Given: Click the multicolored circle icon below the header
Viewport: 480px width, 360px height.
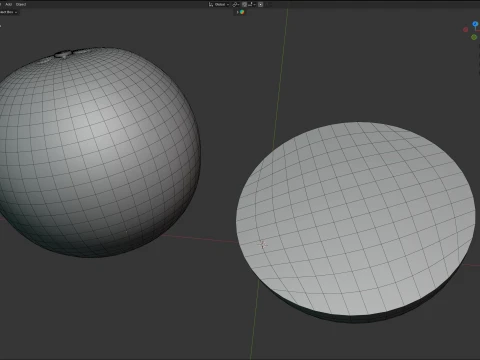Looking at the screenshot, I should click(242, 12).
